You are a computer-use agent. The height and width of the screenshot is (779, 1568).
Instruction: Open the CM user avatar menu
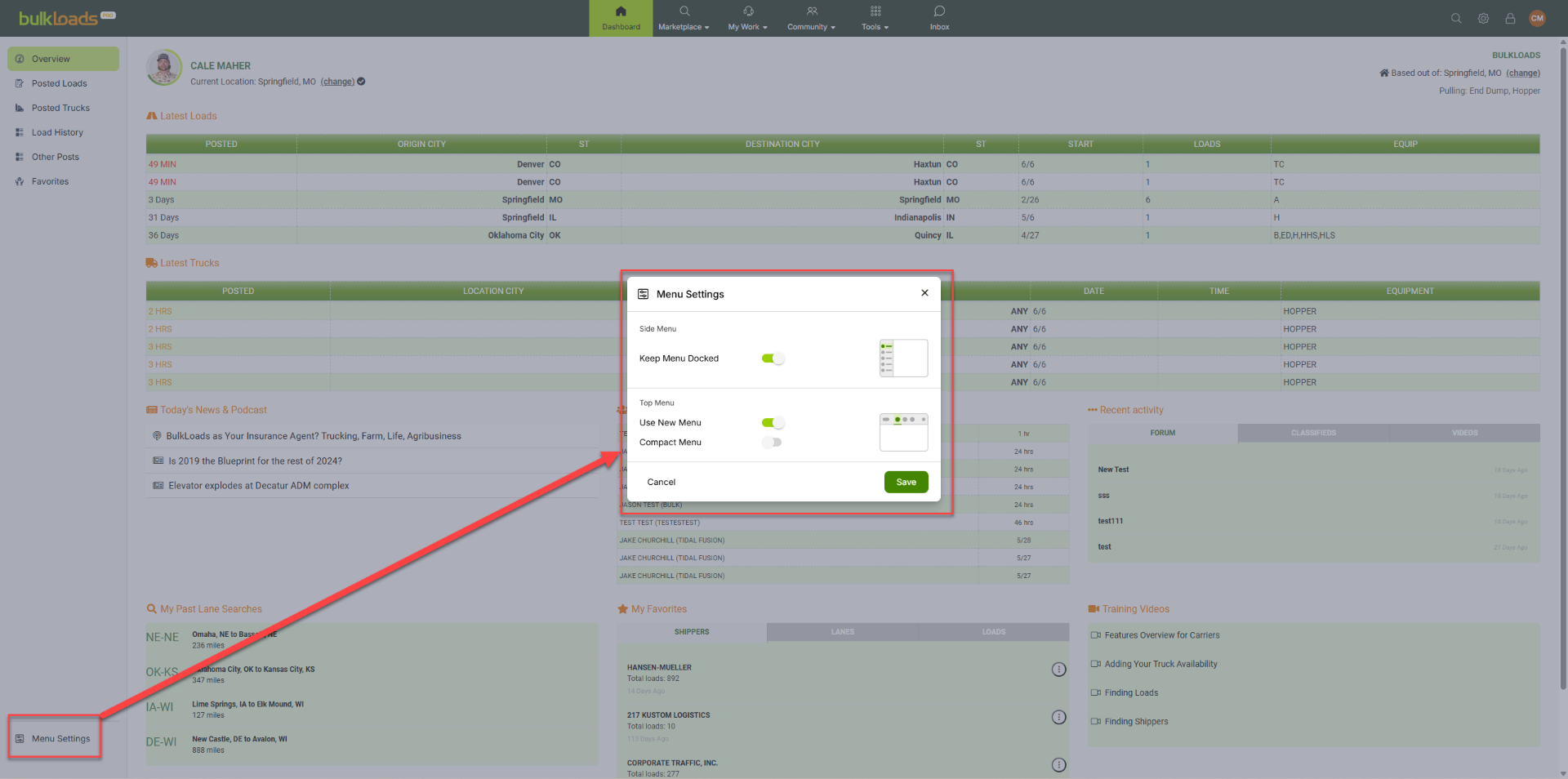pyautogui.click(x=1537, y=18)
